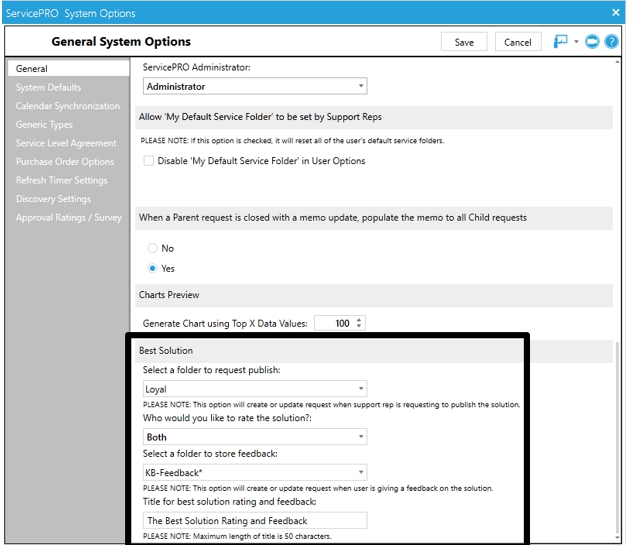Go to Generic Types settings
626x545 pixels.
pyautogui.click(x=44, y=125)
